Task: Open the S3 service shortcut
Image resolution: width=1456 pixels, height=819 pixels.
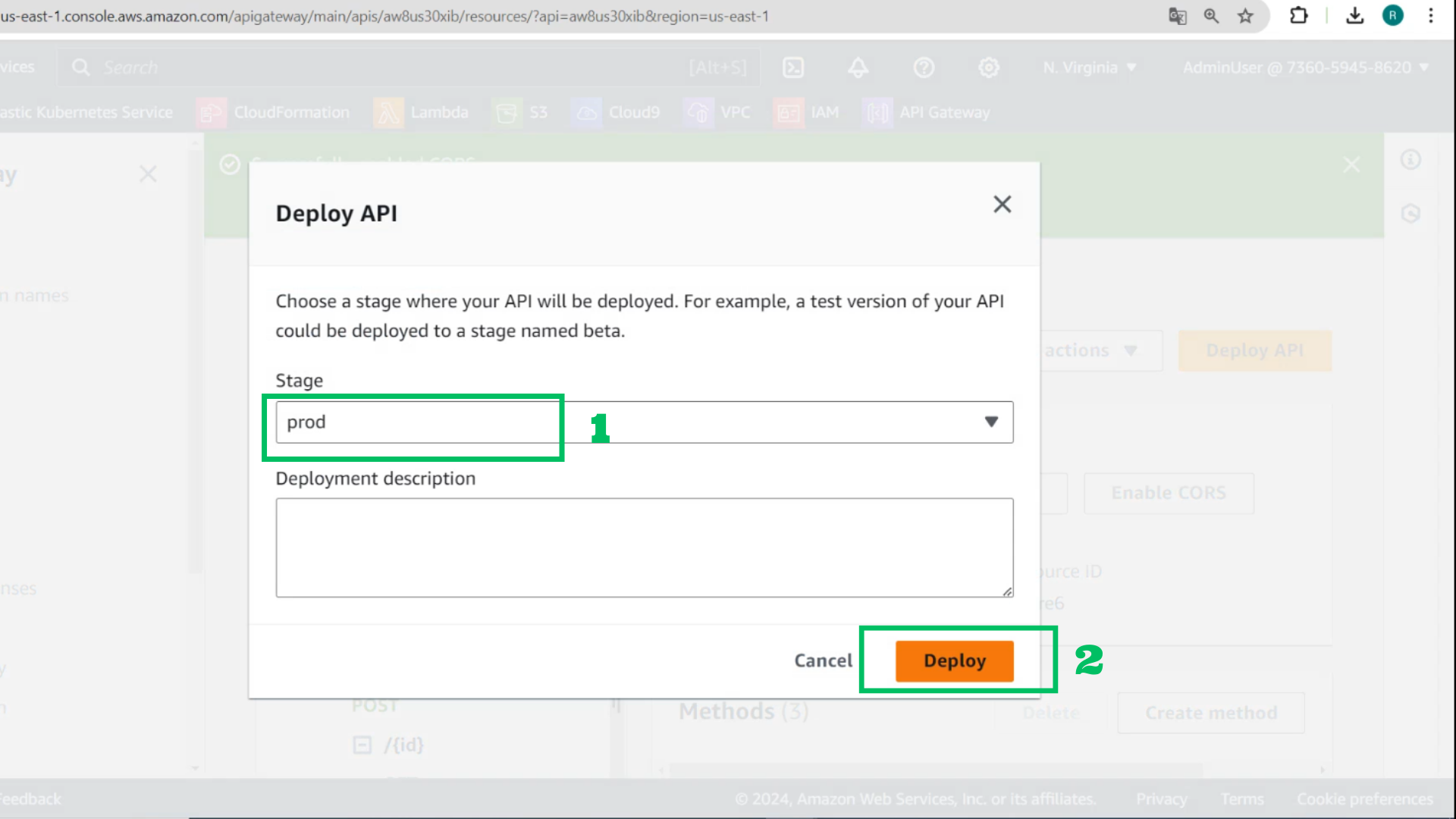Action: [520, 113]
